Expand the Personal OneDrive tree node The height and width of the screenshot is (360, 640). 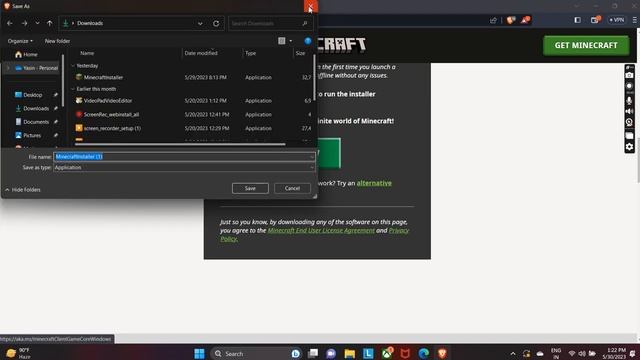tap(8, 68)
